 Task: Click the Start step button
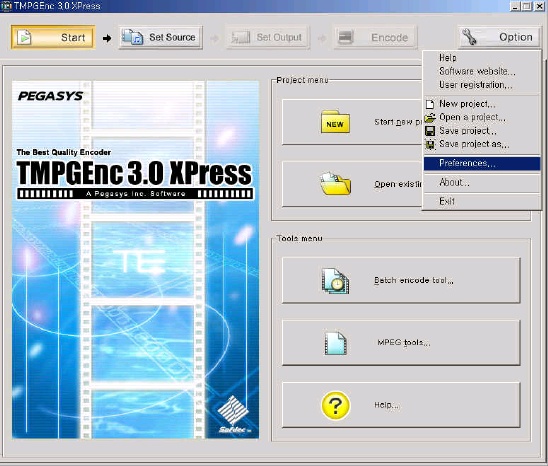[x=53, y=37]
